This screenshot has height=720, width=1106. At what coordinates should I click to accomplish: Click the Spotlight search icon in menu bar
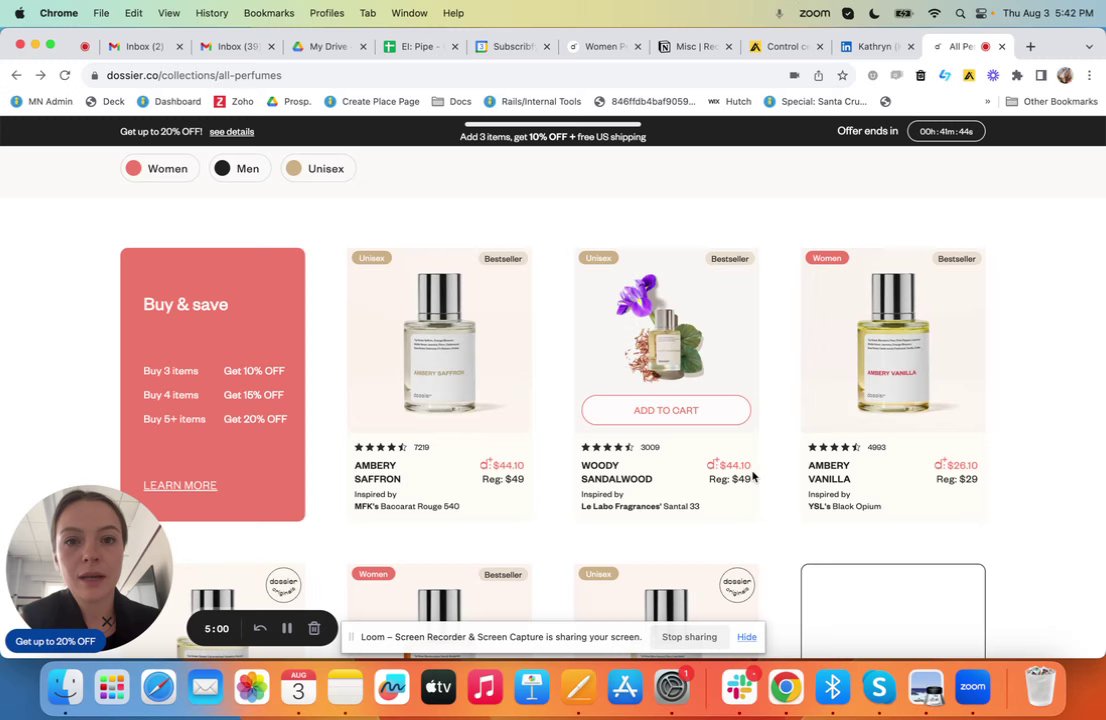(960, 13)
